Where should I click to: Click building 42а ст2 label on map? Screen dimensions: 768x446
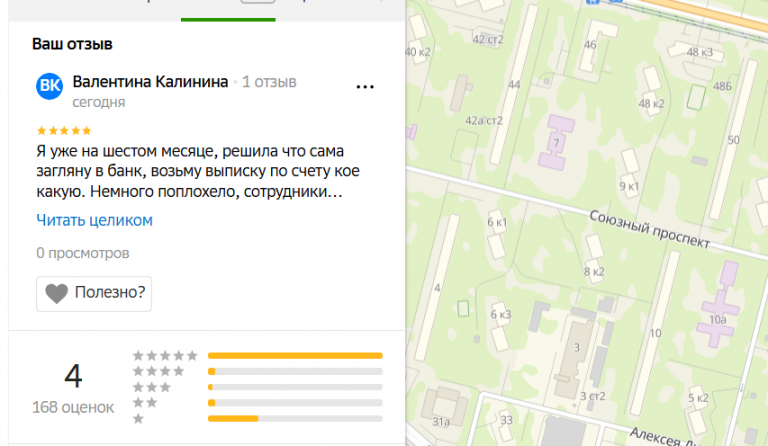click(x=483, y=120)
